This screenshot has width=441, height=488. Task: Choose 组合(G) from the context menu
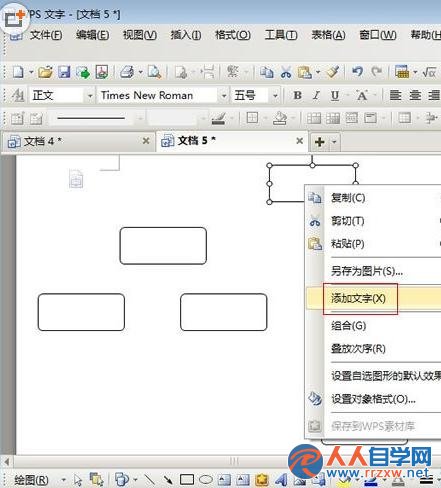click(x=373, y=325)
